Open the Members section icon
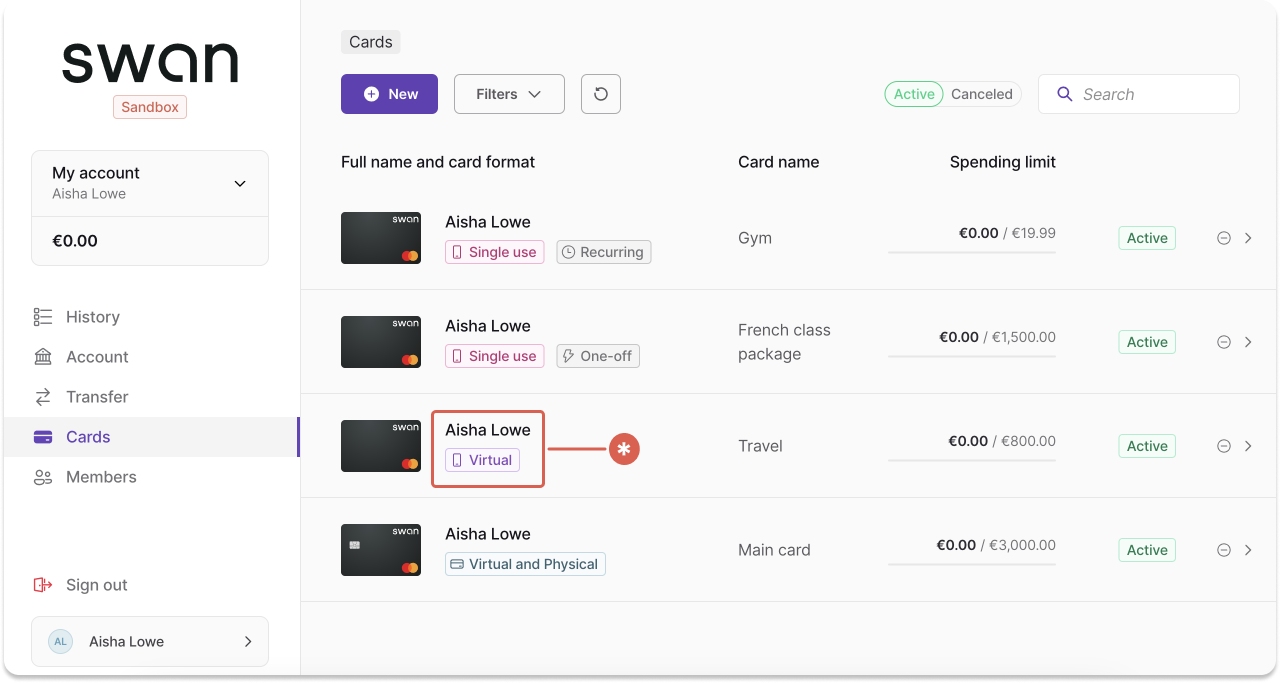 pyautogui.click(x=42, y=477)
